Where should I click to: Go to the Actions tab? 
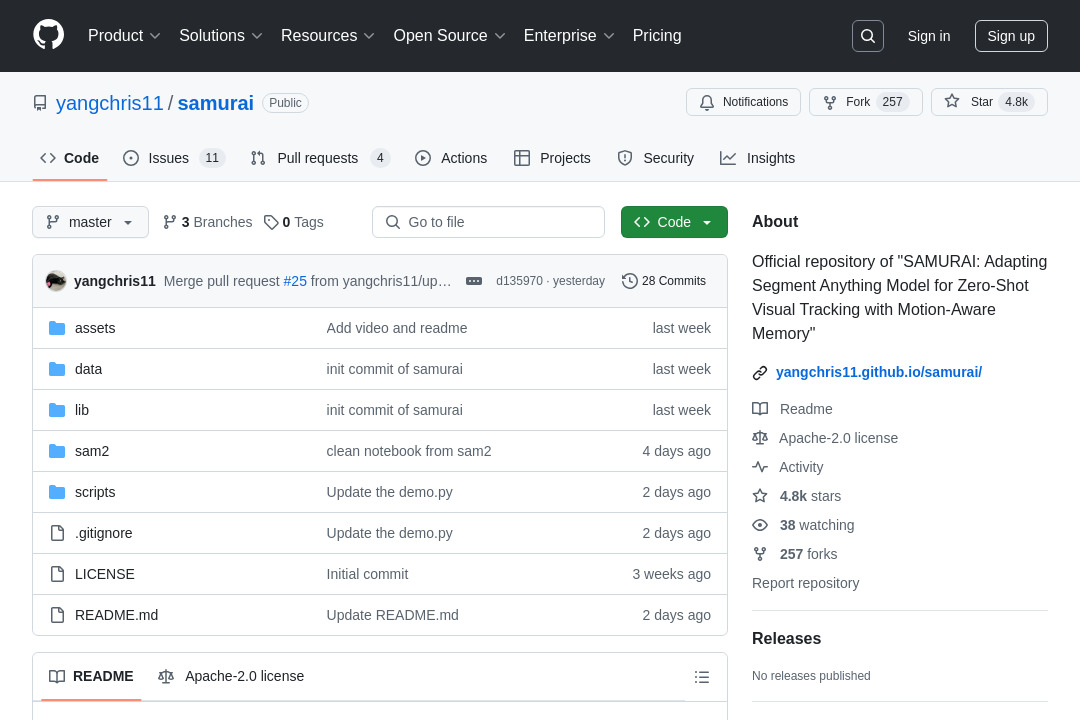pyautogui.click(x=451, y=158)
